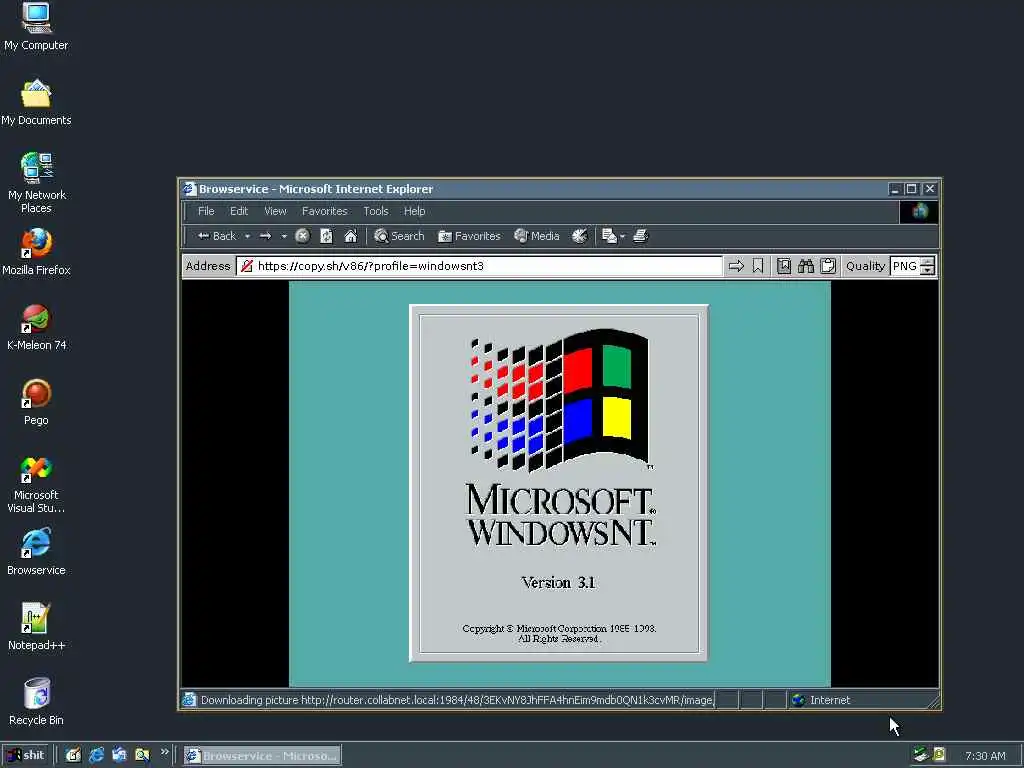1024x768 pixels.
Task: Open the Forward history dropdown arrow
Action: (x=284, y=236)
